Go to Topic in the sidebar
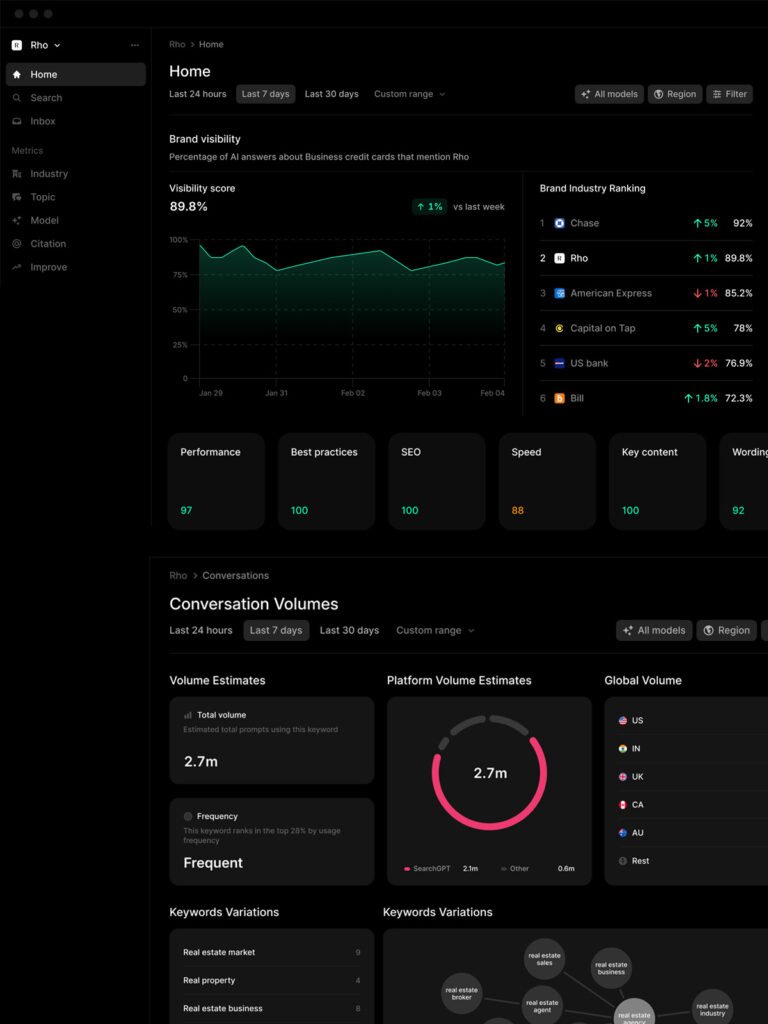Screen dimensions: 768x1024 pyautogui.click(x=43, y=197)
